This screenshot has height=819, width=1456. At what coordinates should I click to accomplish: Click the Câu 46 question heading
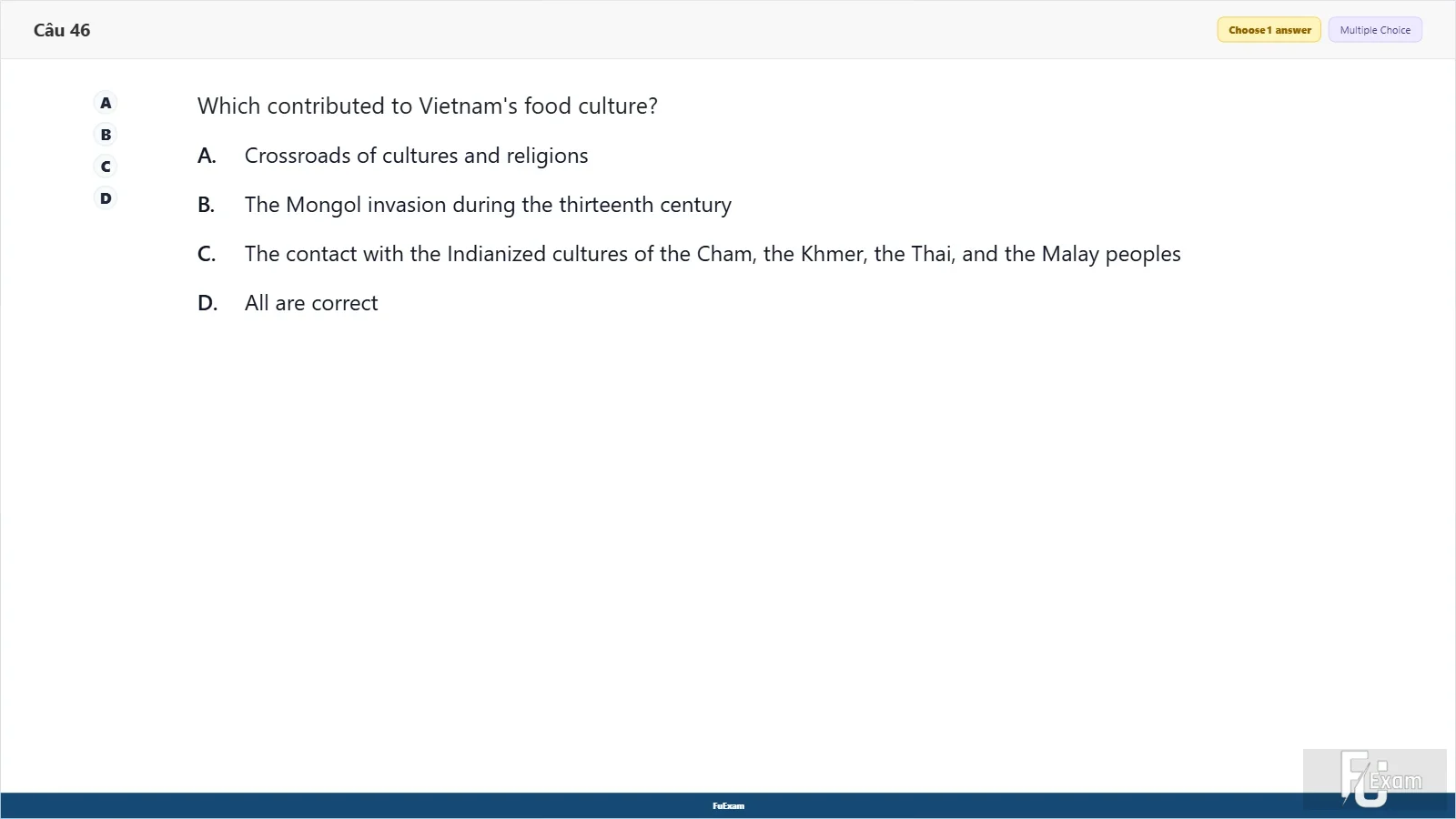62,30
